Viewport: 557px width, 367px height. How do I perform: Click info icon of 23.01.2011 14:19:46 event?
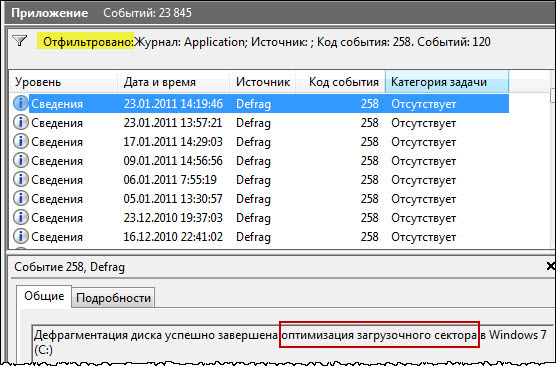(x=21, y=104)
